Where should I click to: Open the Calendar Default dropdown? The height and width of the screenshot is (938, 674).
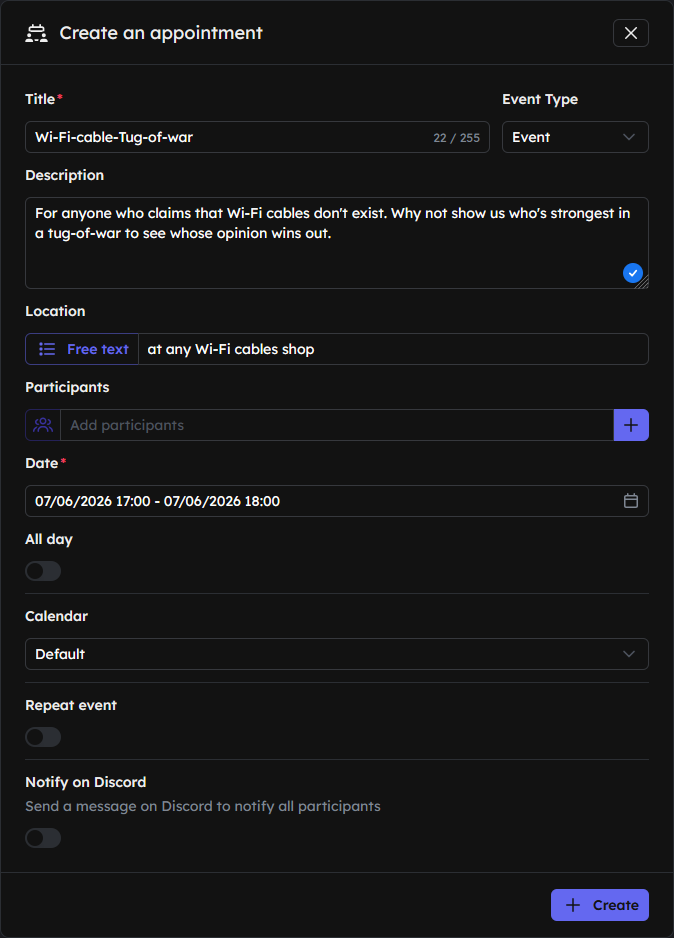pyautogui.click(x=337, y=654)
